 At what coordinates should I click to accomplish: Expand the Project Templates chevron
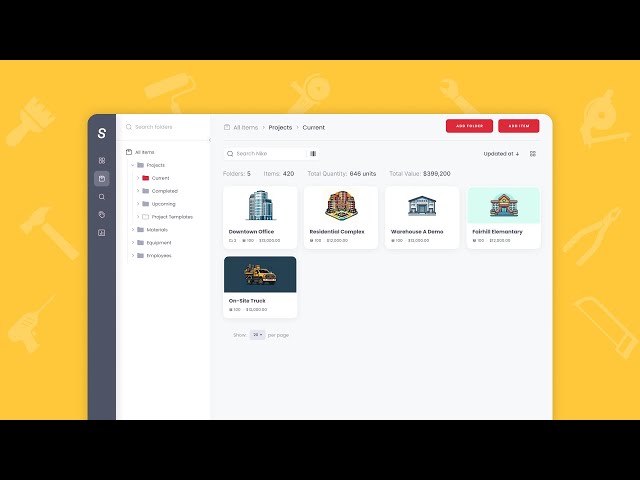tap(138, 217)
